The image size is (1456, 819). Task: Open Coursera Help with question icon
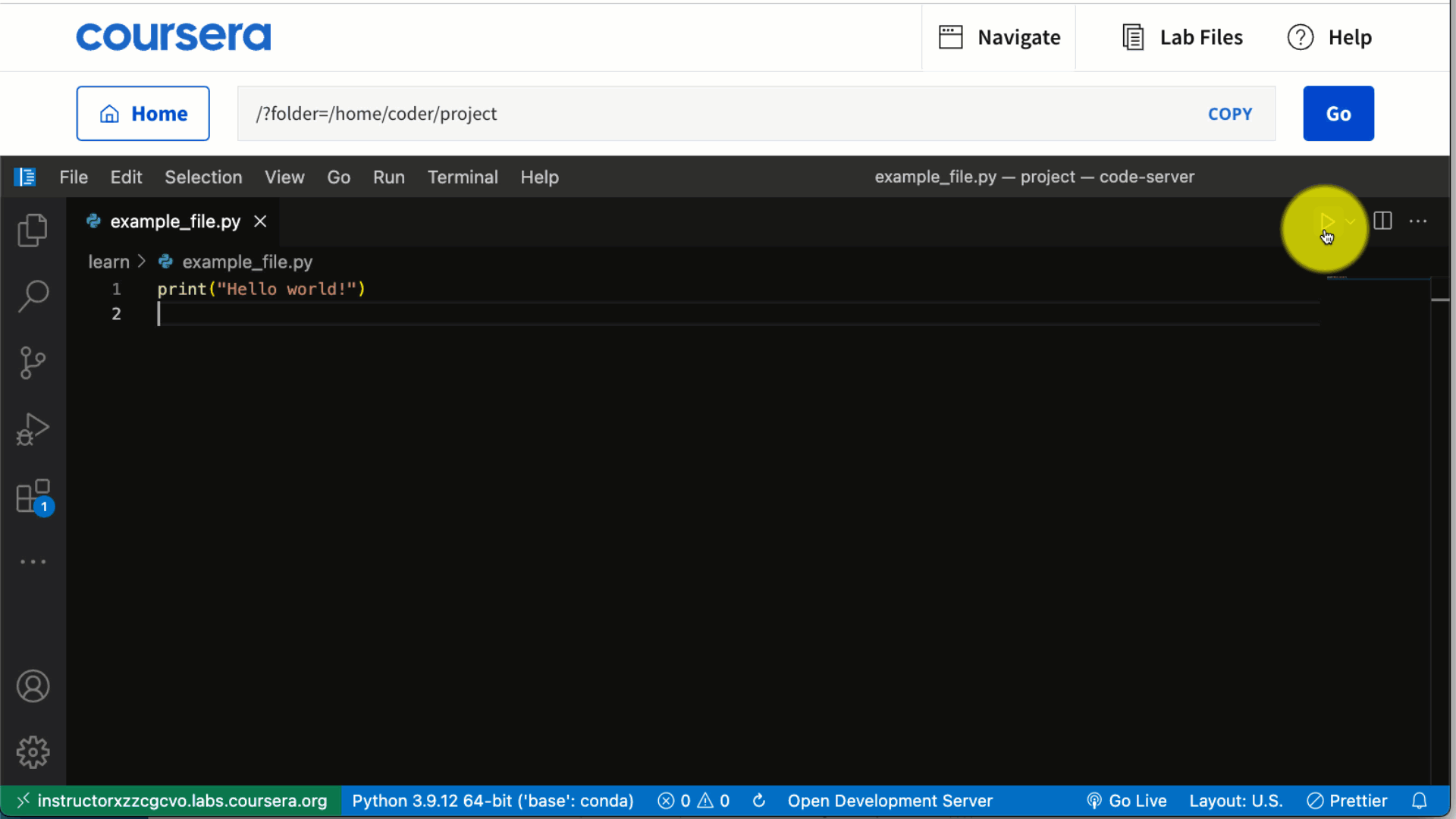point(1329,37)
